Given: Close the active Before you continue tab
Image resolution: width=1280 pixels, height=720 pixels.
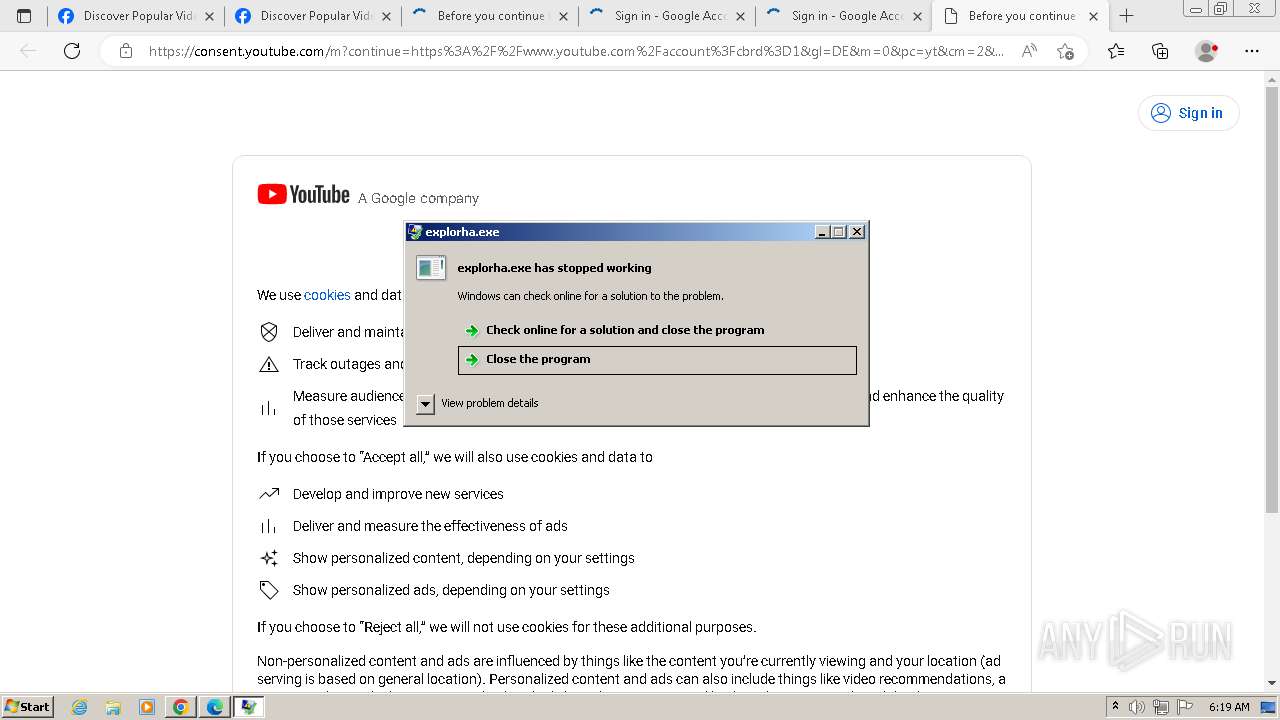Looking at the screenshot, I should [x=1093, y=16].
